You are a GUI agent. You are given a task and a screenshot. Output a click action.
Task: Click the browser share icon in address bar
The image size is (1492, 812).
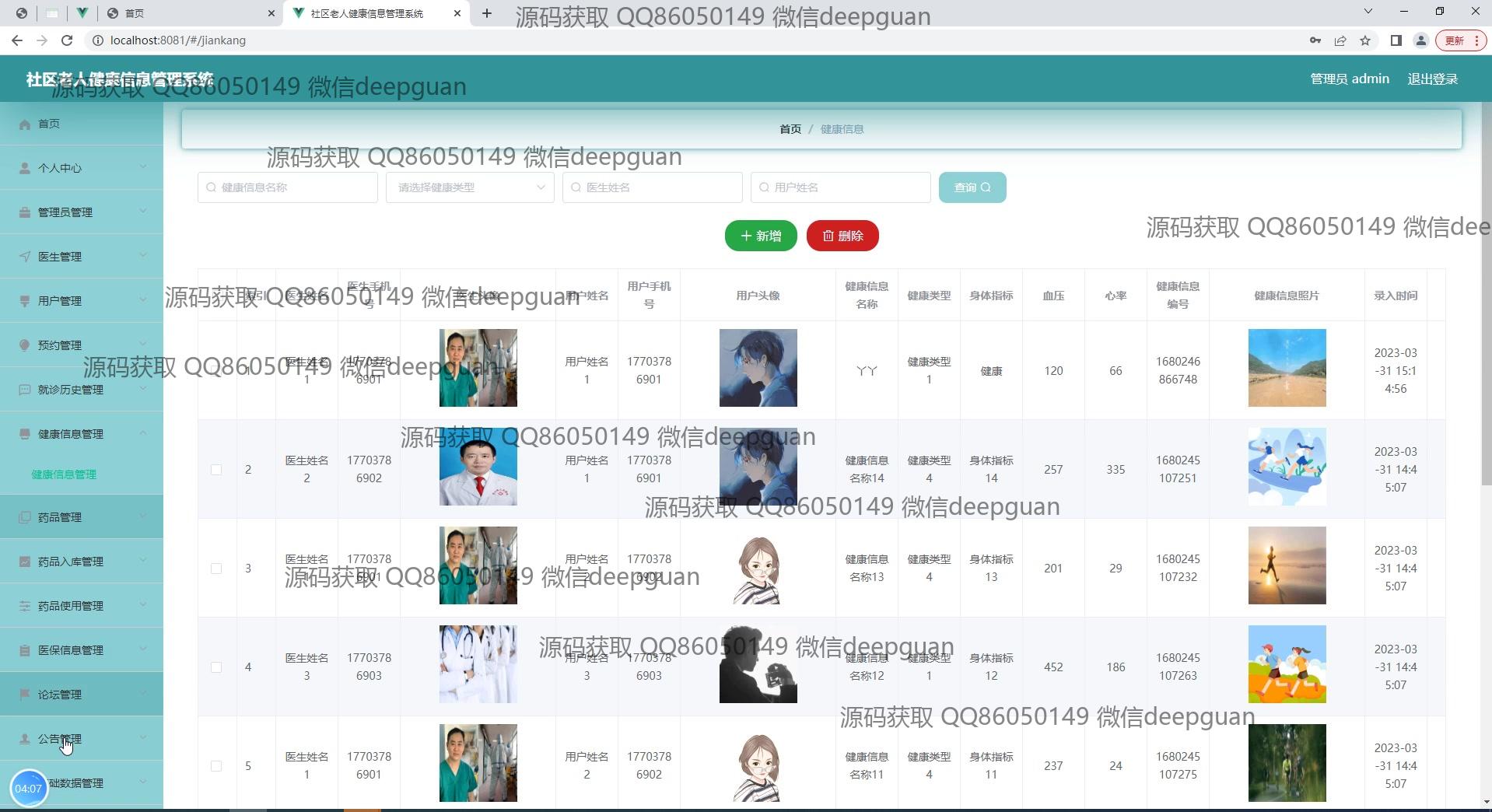tap(1340, 40)
